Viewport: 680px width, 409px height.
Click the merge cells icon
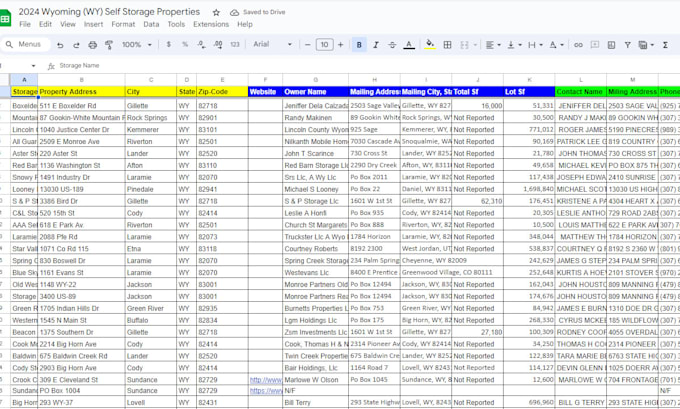pos(464,45)
